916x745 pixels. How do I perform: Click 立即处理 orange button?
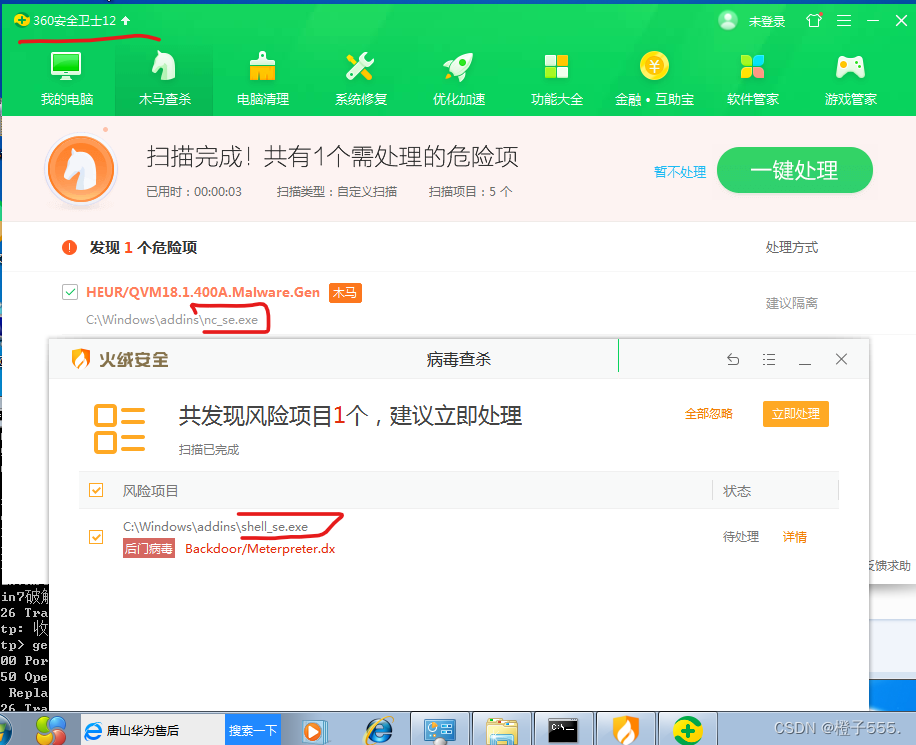pyautogui.click(x=796, y=414)
